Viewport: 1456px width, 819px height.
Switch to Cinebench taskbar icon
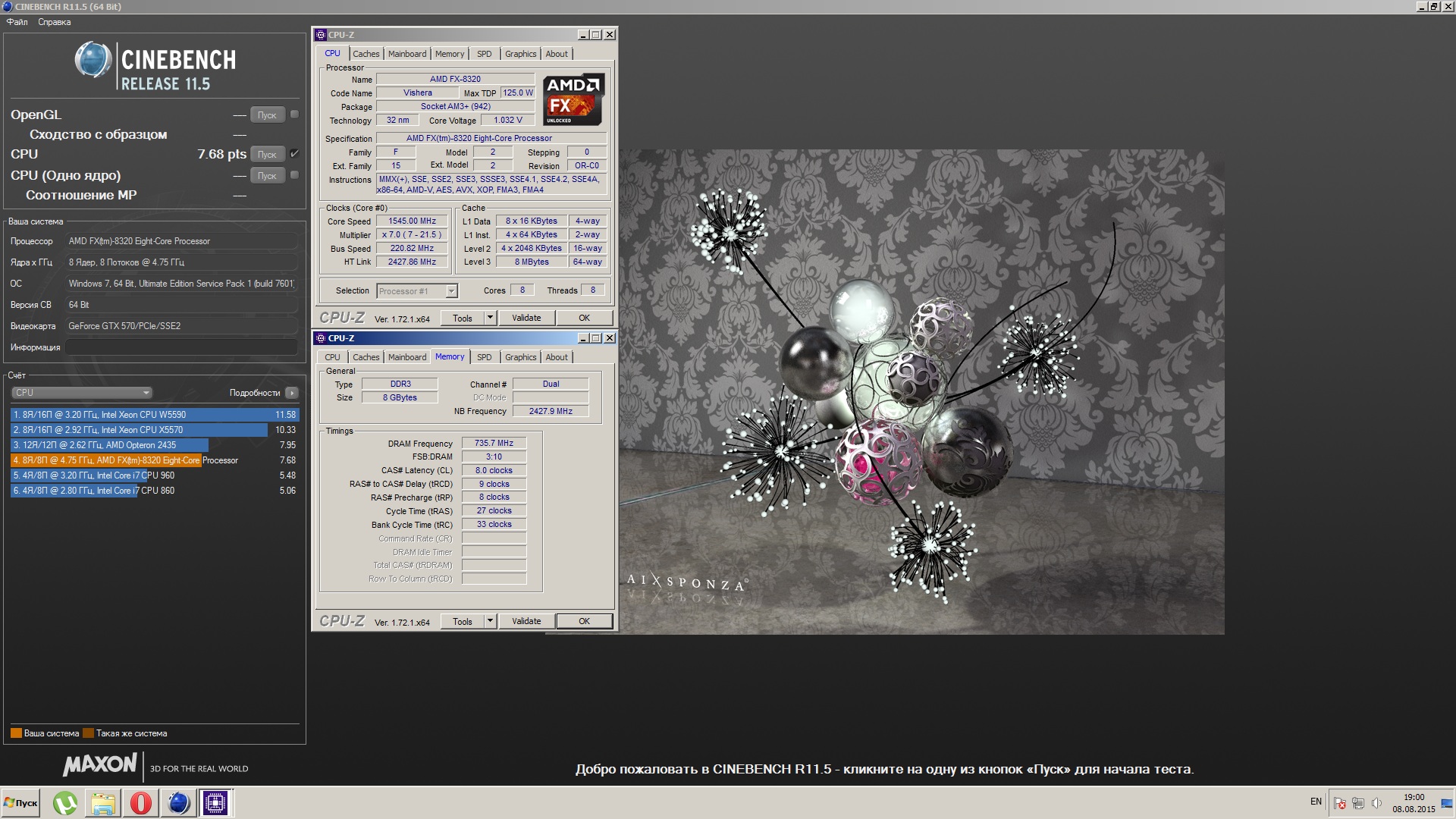[x=179, y=803]
